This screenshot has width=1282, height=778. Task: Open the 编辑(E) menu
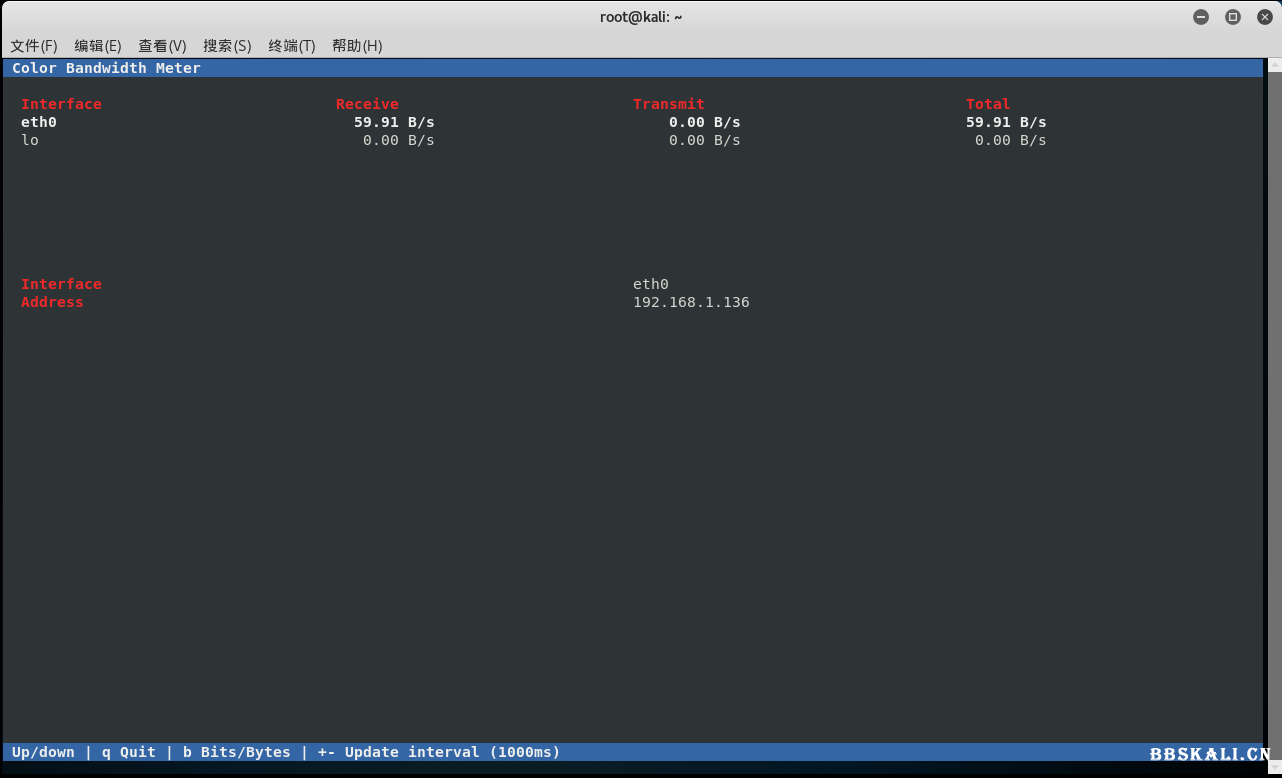pos(98,46)
